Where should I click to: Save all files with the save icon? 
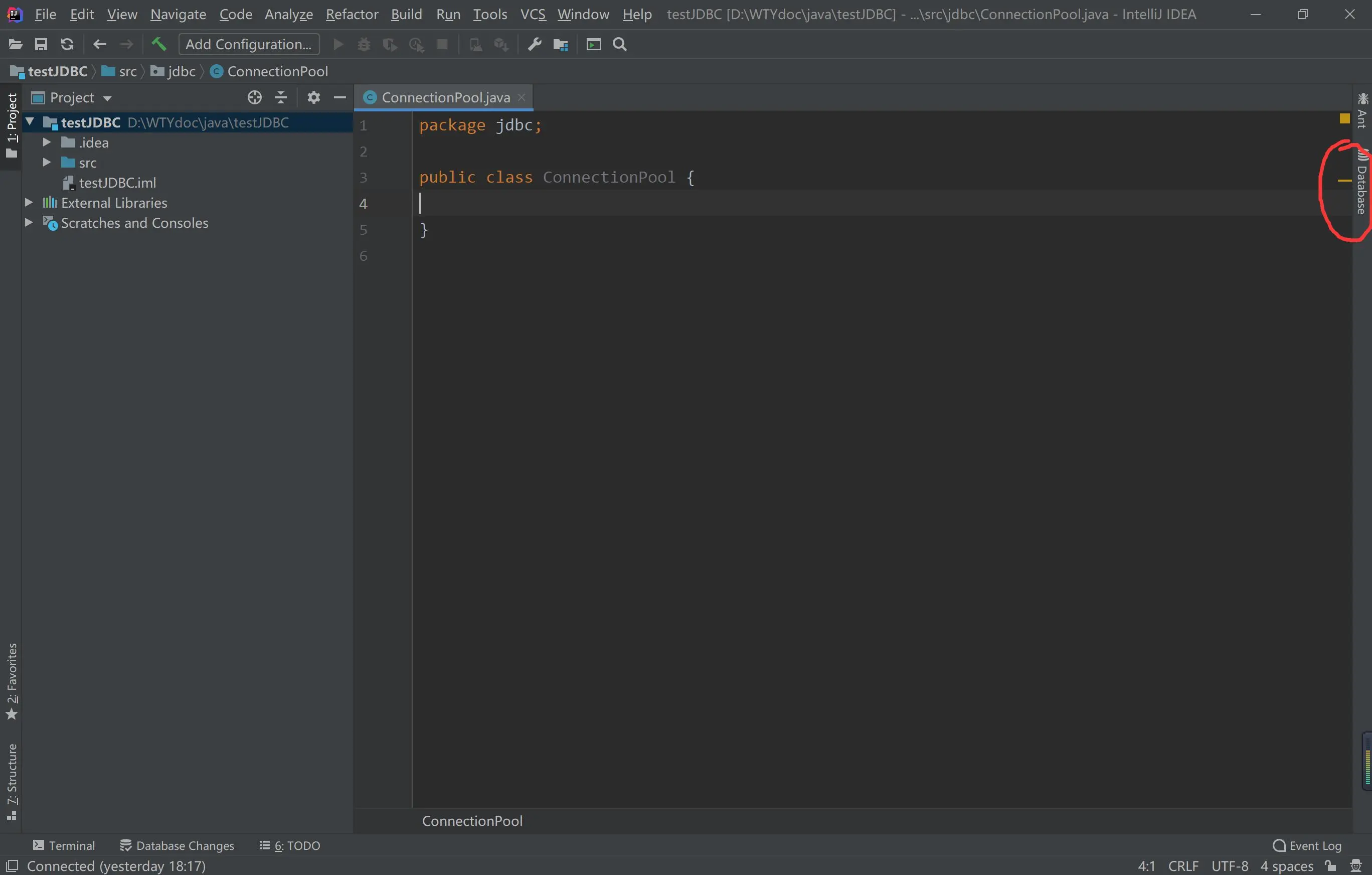click(41, 44)
